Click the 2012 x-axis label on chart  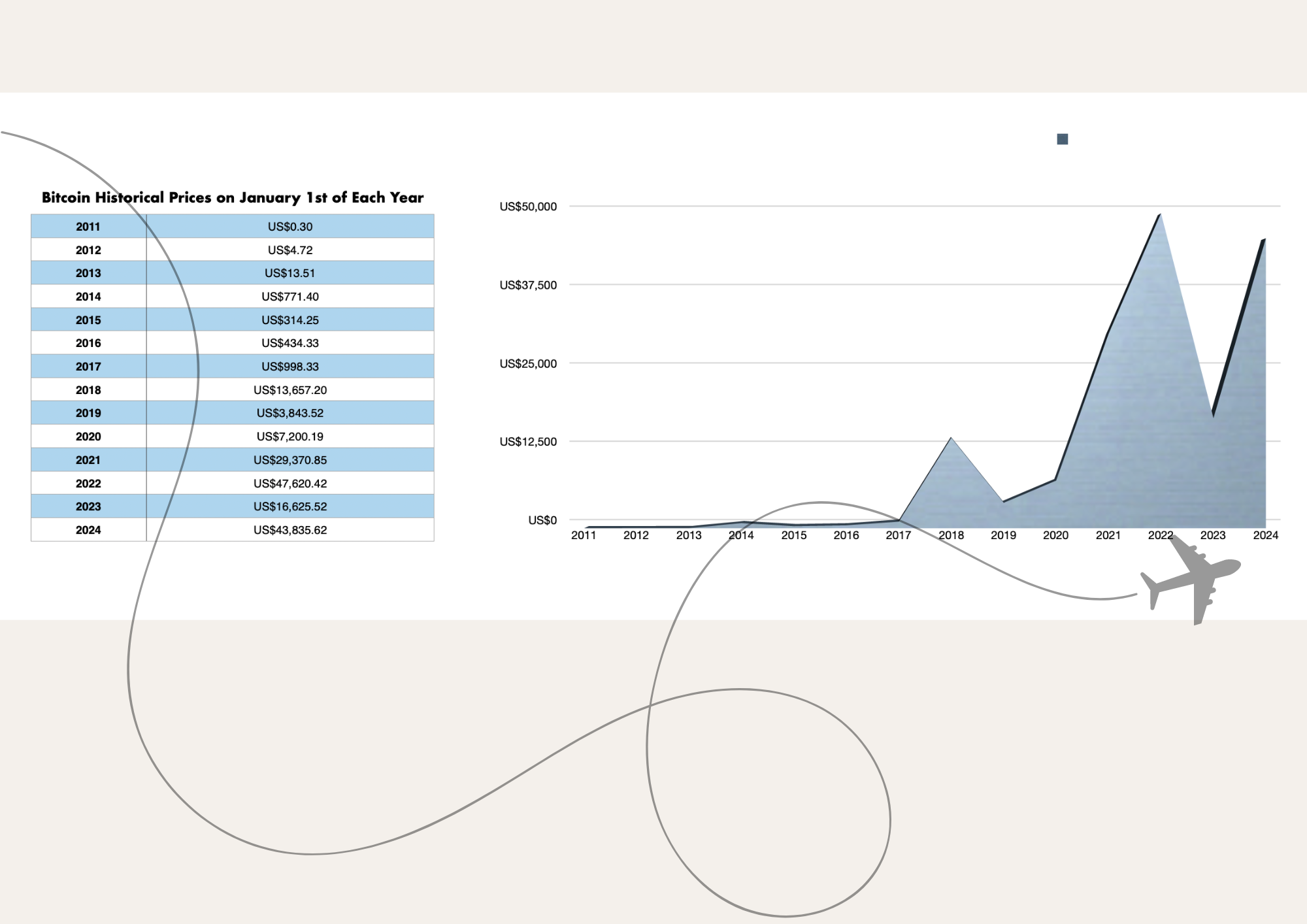pyautogui.click(x=636, y=535)
